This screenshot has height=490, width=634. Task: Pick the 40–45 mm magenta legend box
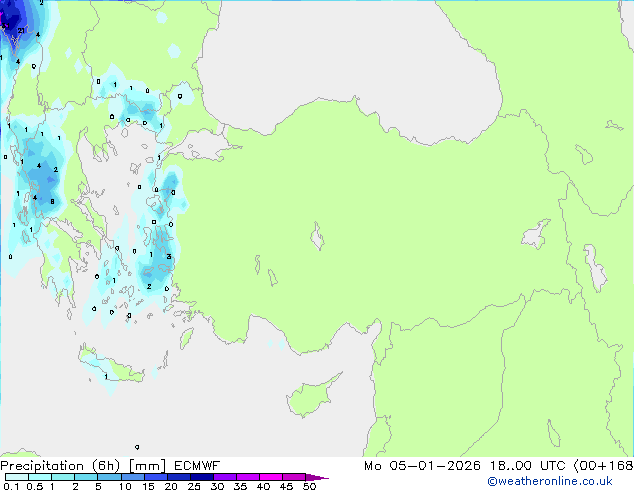tap(271, 477)
